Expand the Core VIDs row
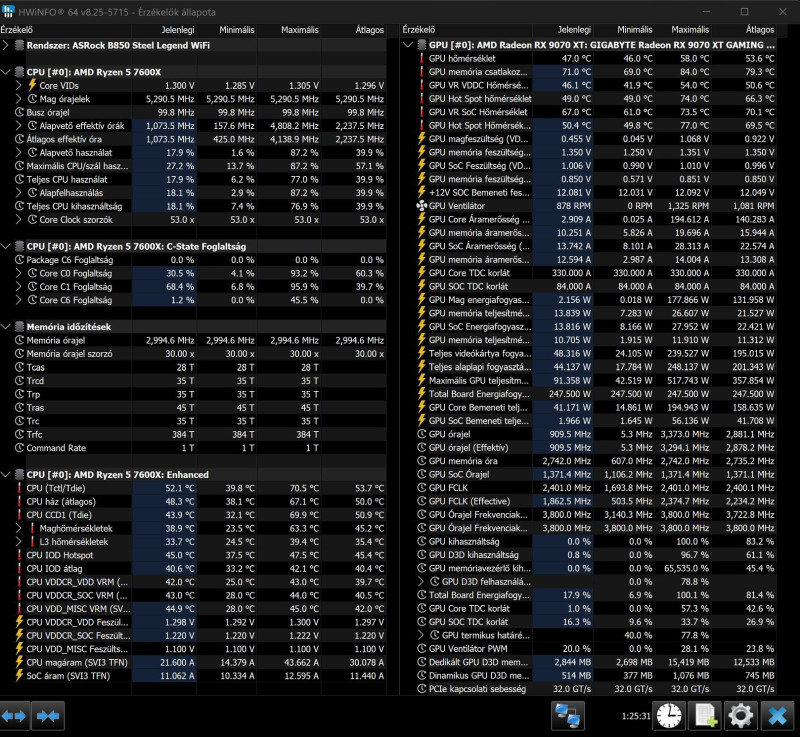 click(19, 85)
